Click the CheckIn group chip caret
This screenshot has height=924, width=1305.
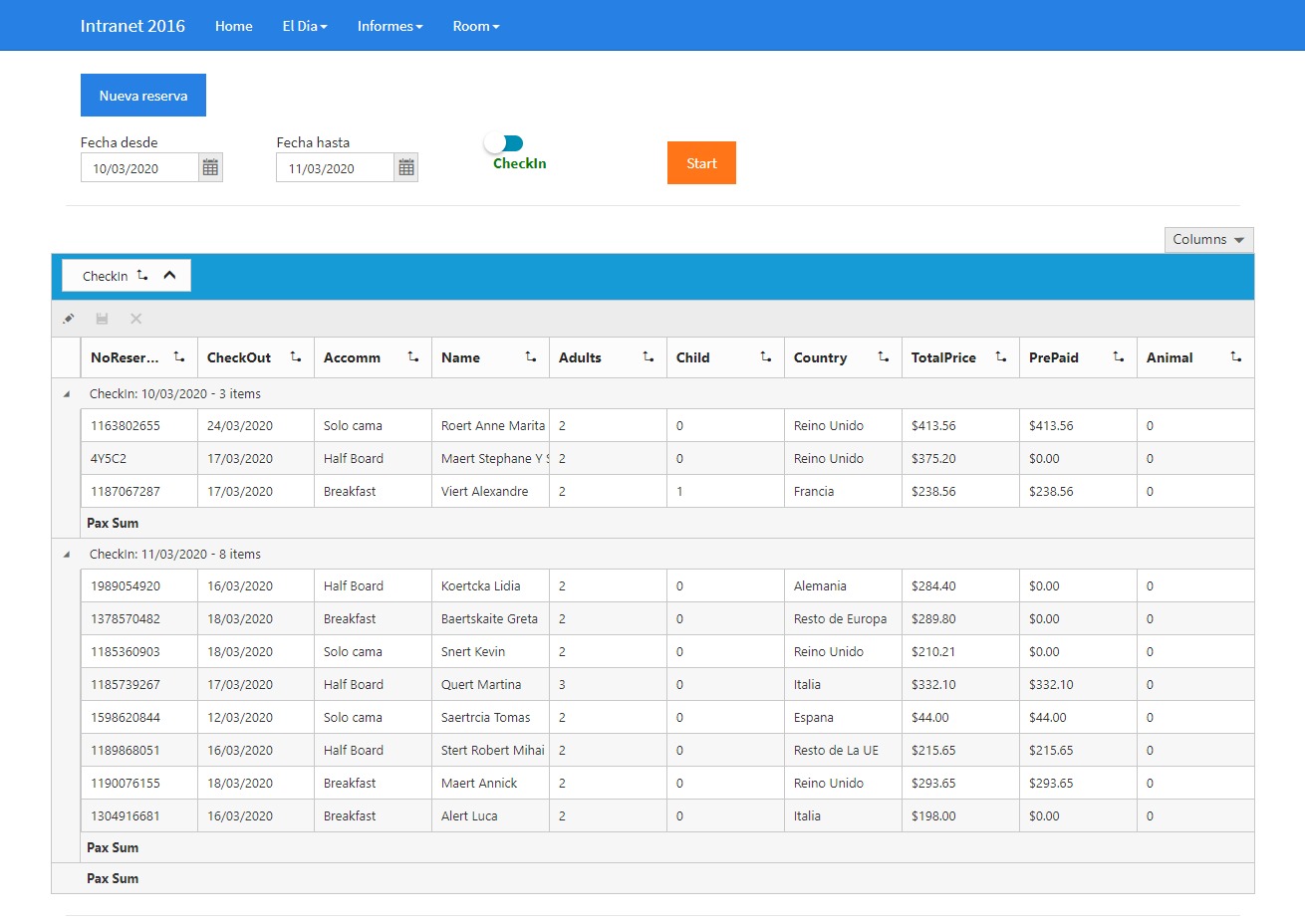[x=170, y=276]
